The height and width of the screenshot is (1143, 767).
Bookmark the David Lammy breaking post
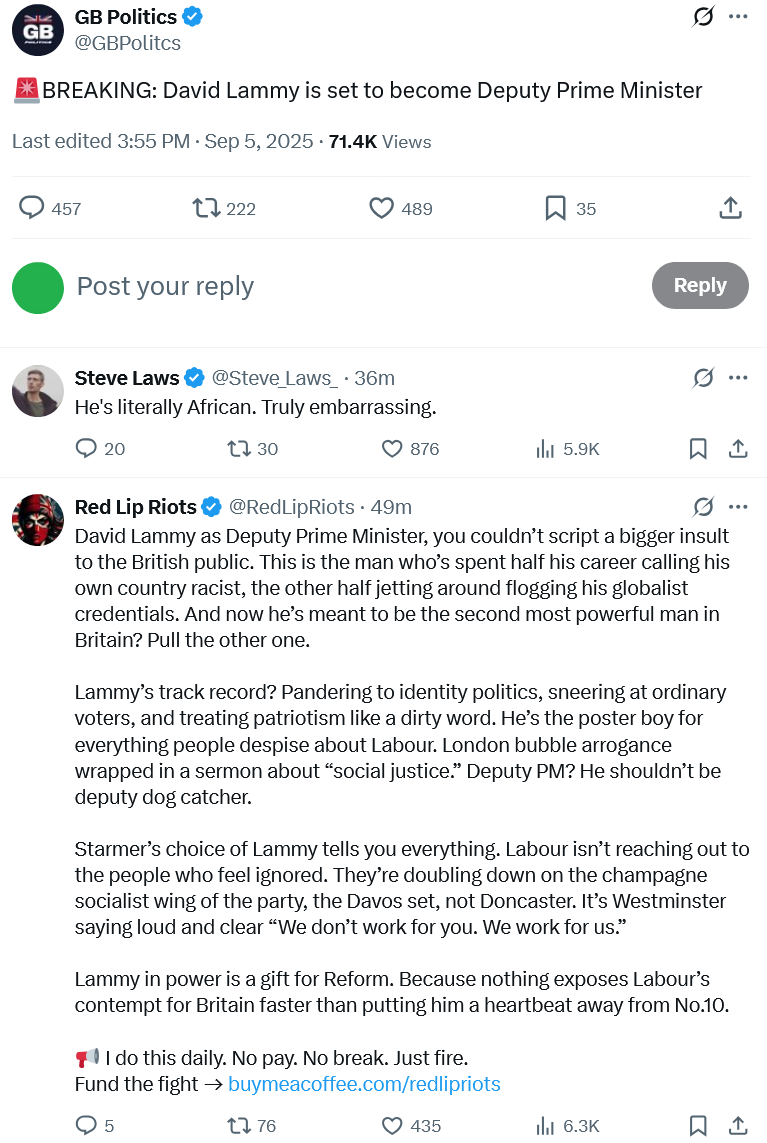[555, 208]
